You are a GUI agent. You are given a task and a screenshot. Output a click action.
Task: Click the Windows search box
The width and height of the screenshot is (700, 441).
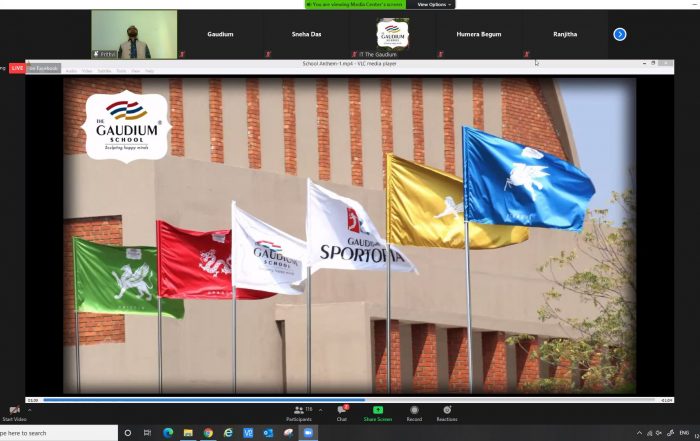point(58,433)
